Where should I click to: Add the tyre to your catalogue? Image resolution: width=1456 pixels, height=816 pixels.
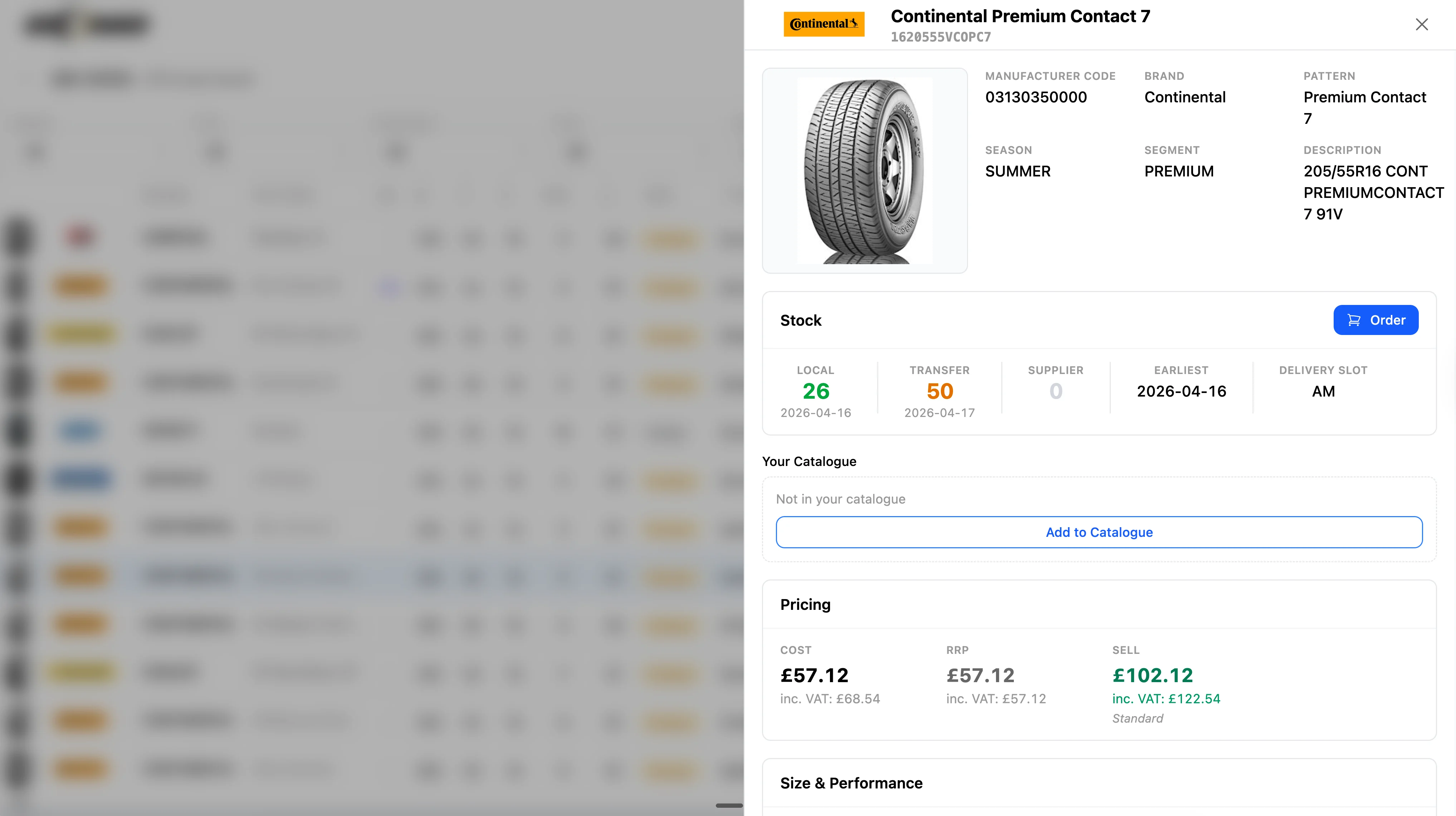coord(1099,532)
